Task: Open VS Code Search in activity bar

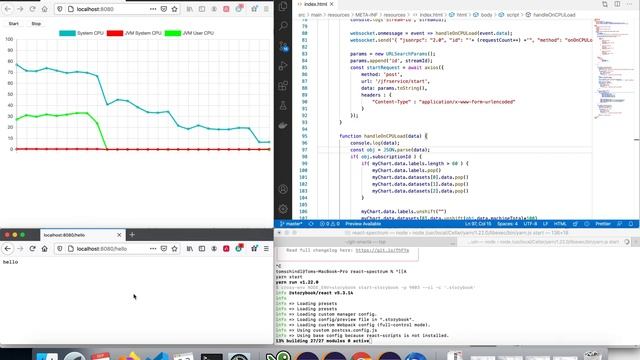Action: (283, 26)
